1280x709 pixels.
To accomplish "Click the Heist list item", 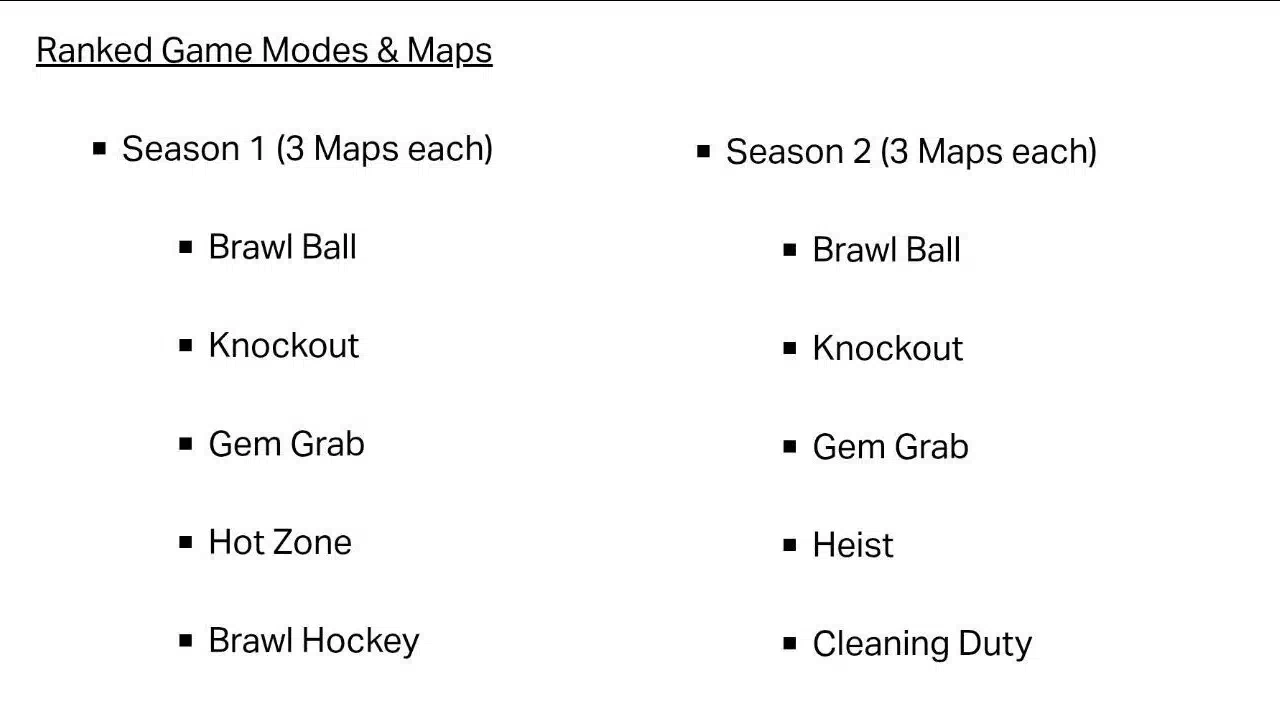I will [853, 545].
